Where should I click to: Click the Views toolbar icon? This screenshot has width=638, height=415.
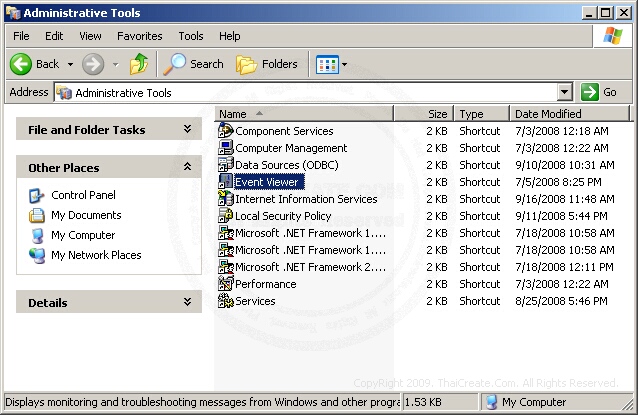tap(327, 64)
